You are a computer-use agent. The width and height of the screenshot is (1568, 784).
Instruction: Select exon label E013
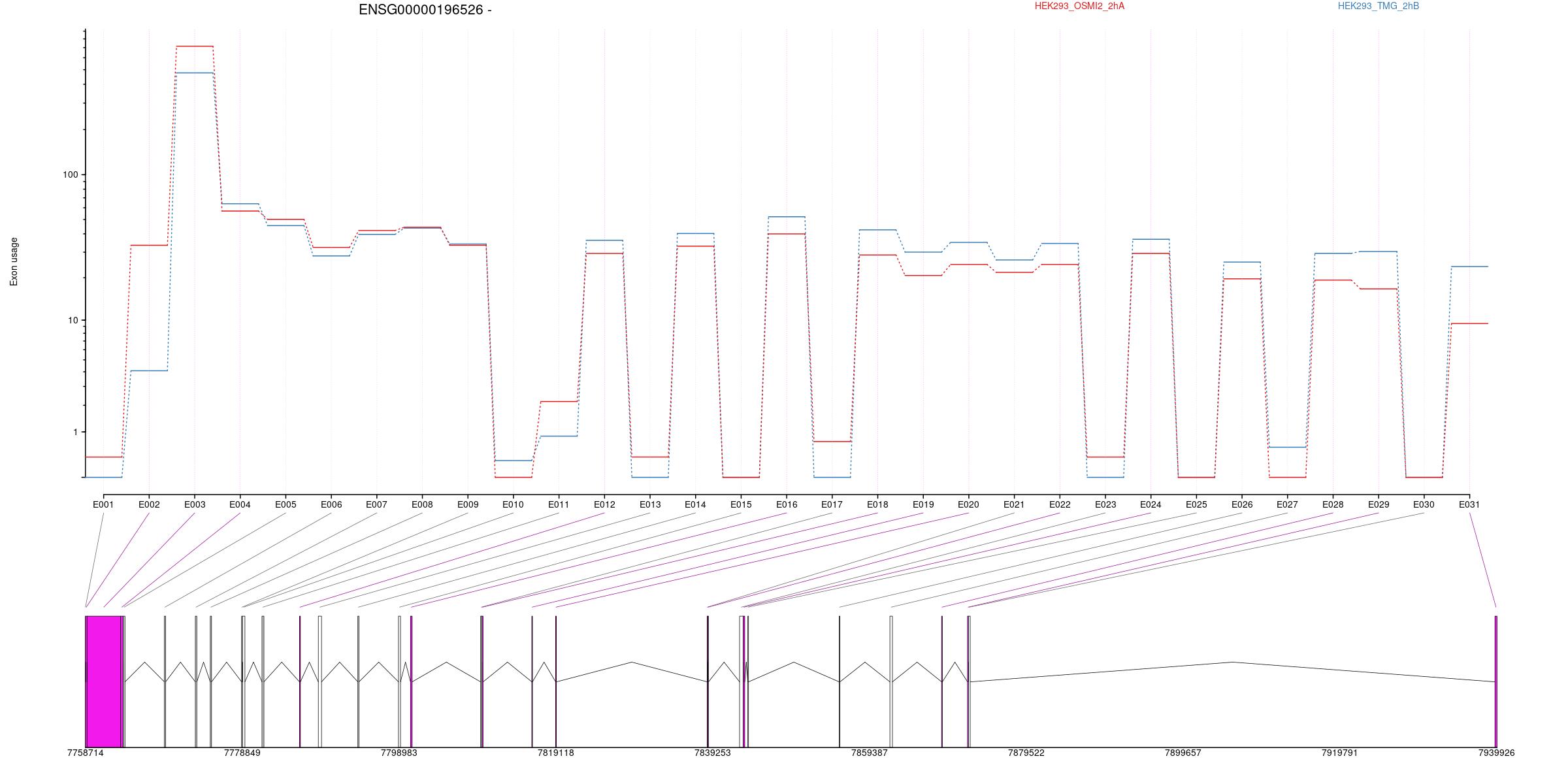[x=650, y=504]
